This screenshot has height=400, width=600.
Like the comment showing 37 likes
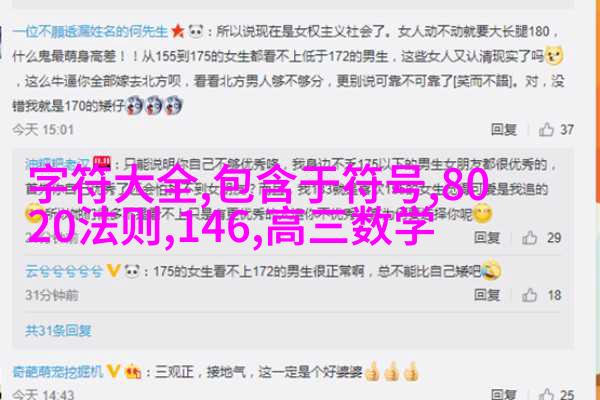[556, 130]
